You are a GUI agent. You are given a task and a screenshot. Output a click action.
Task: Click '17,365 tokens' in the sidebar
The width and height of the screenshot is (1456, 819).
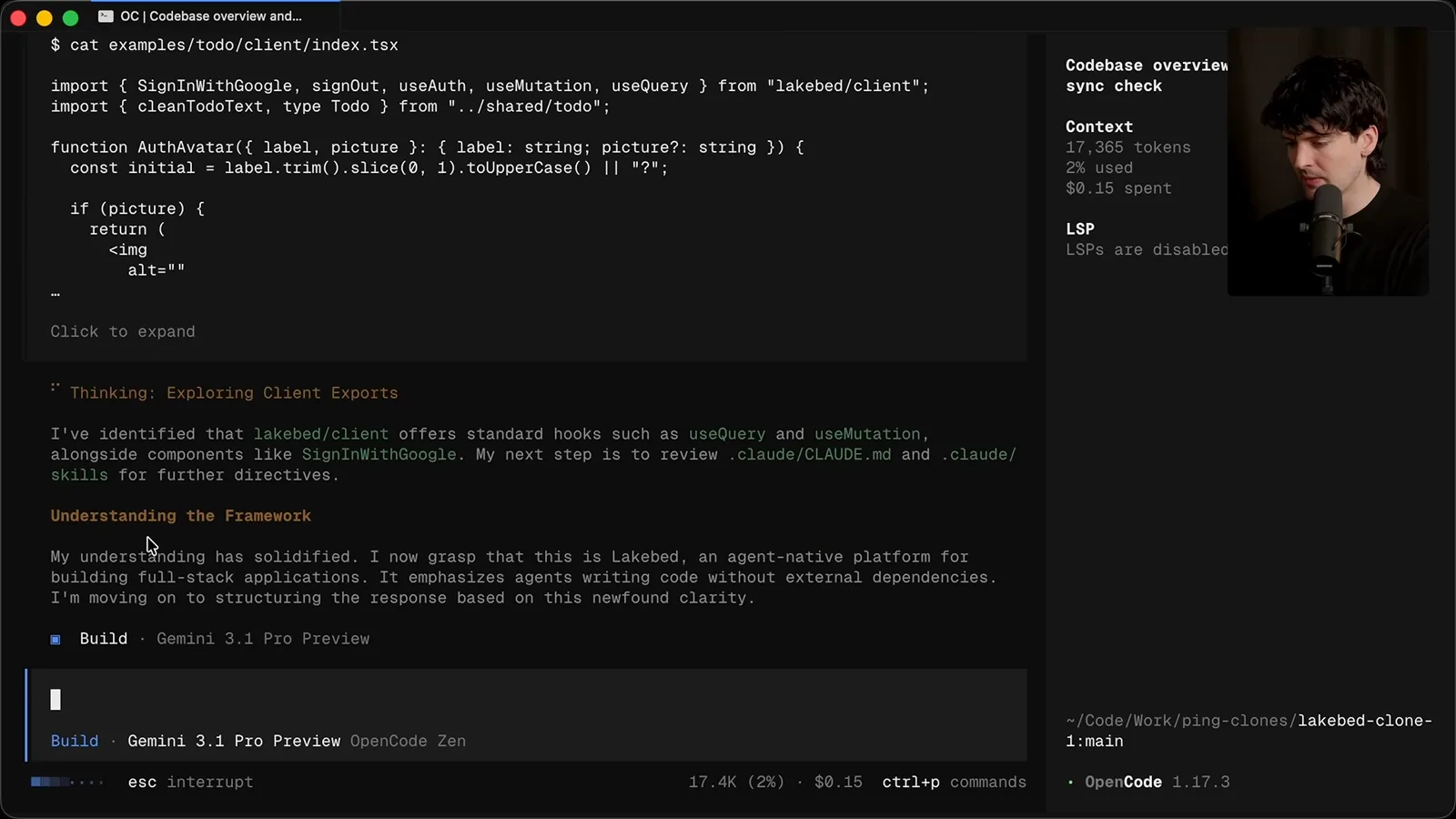1128,147
